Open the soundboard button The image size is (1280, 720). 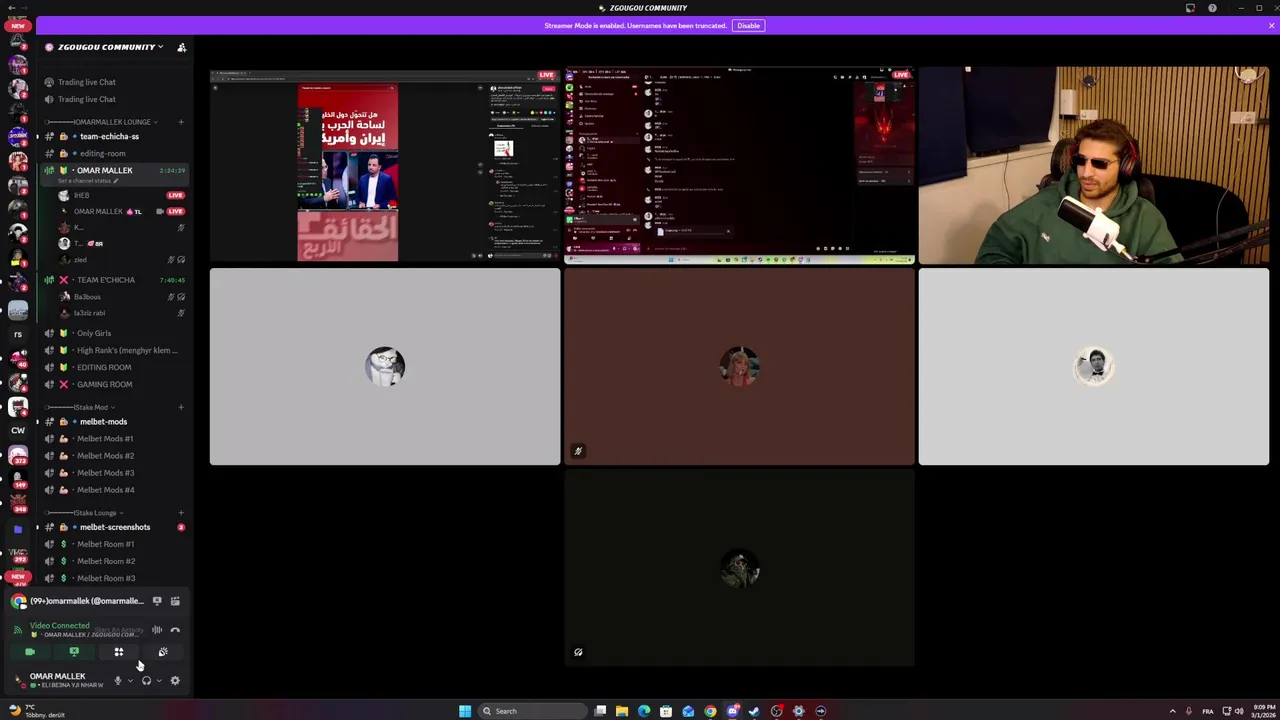click(163, 652)
